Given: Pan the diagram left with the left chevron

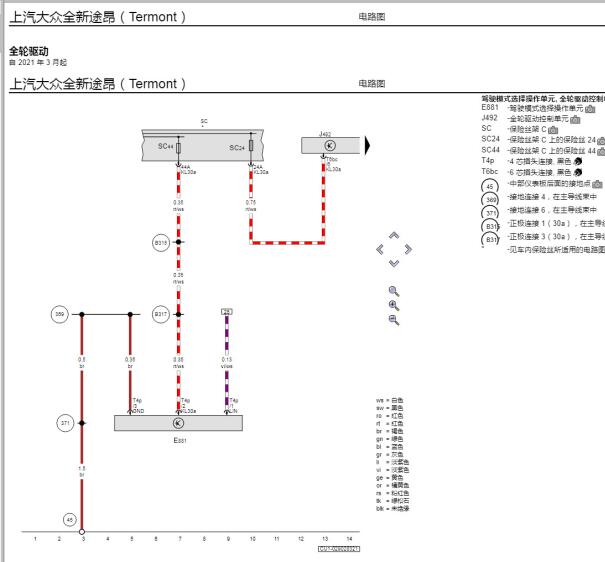Looking at the screenshot, I should pos(380,250).
